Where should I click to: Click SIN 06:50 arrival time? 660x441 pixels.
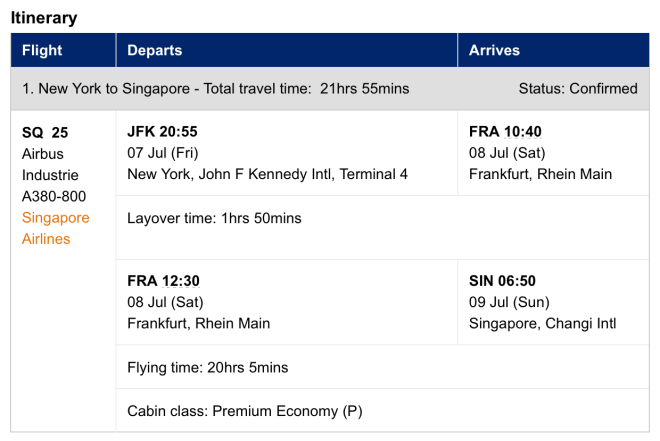504,281
